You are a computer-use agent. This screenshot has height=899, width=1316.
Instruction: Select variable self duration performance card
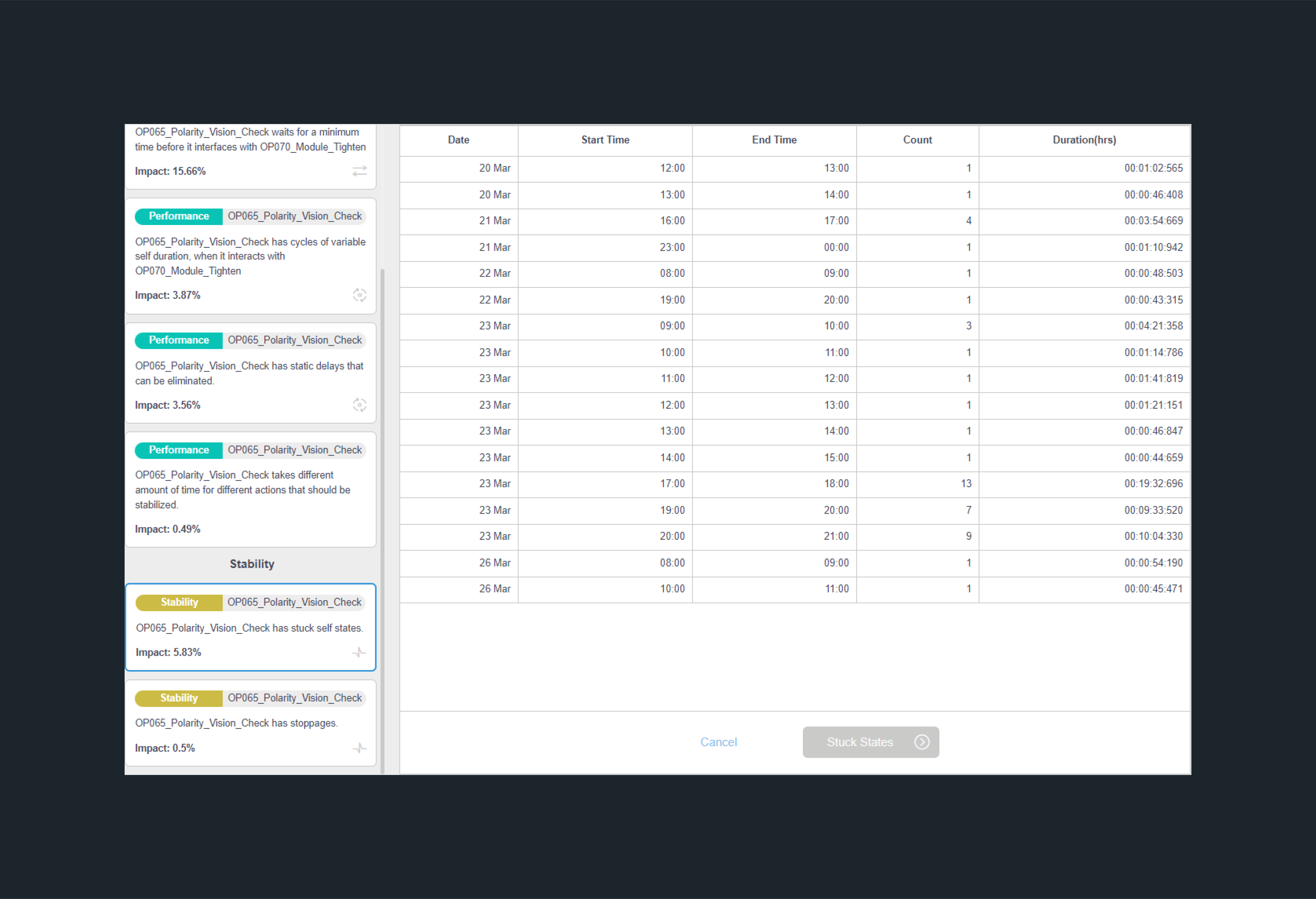coord(250,256)
